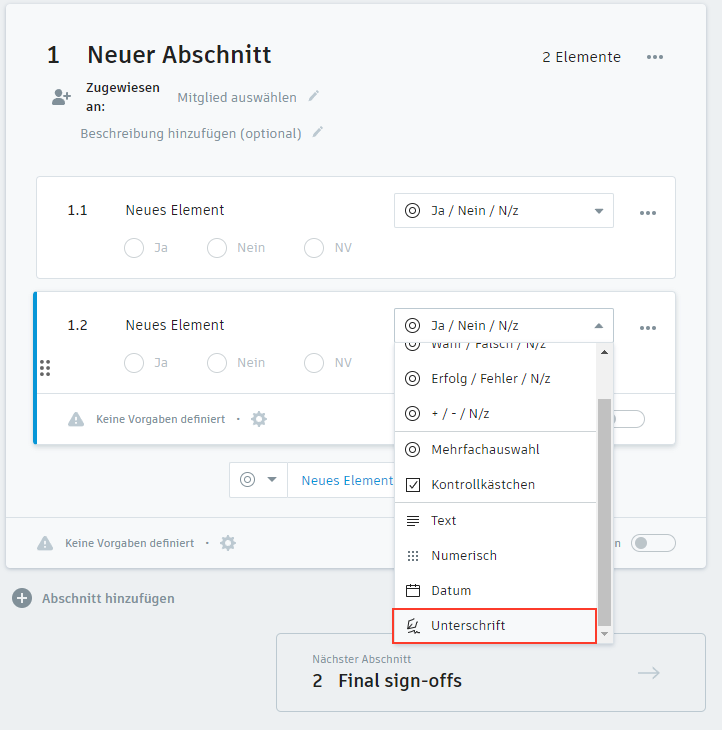Choose Unterschrift from the dropdown list

point(494,626)
